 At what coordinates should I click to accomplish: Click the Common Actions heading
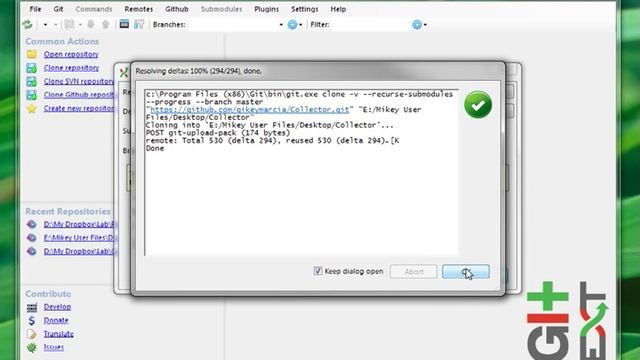click(62, 41)
